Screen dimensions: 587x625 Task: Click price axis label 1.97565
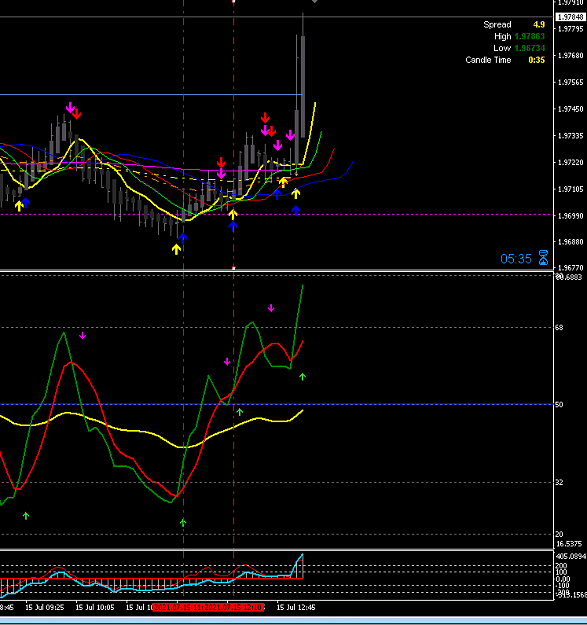coord(571,82)
